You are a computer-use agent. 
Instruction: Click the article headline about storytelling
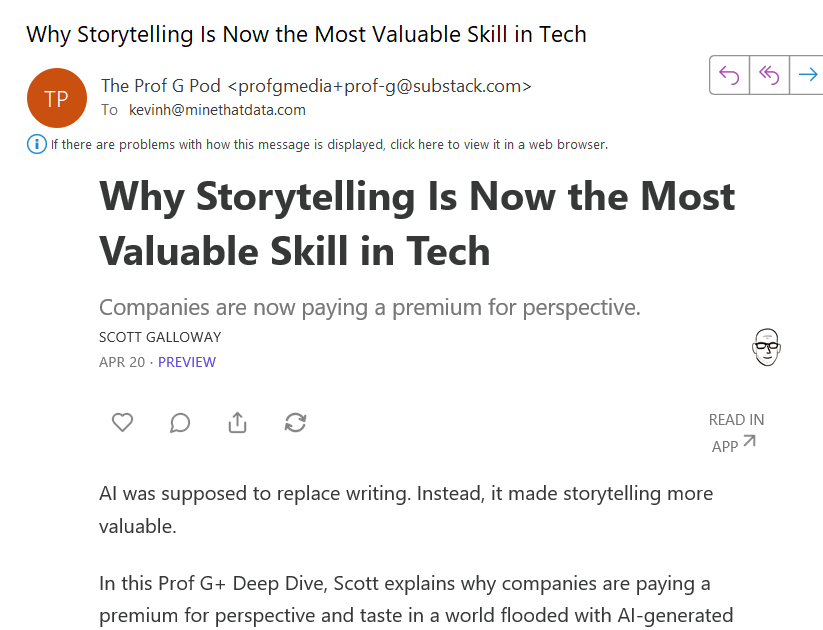coord(416,223)
